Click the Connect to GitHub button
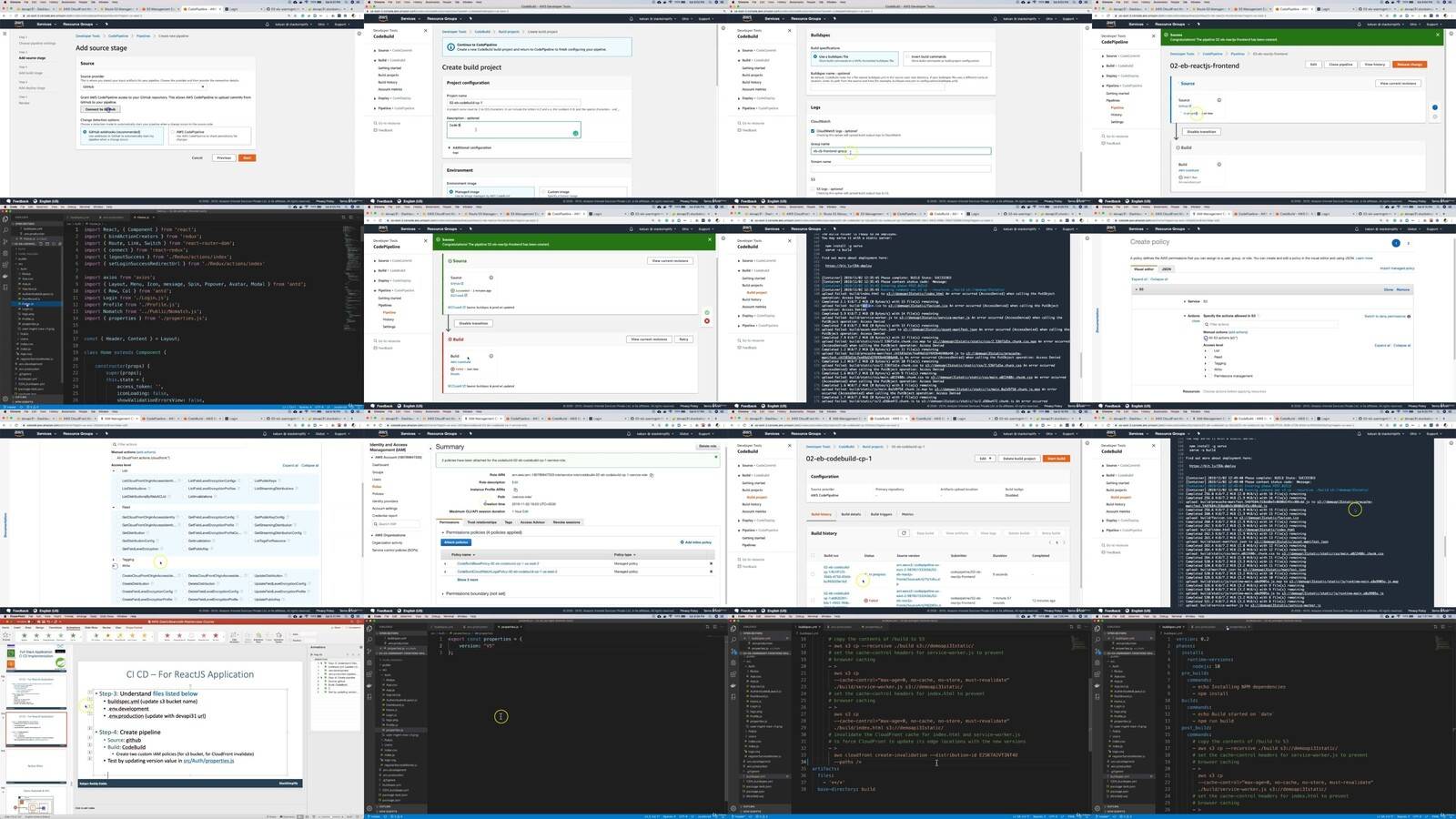The image size is (1456, 819). coord(100,109)
